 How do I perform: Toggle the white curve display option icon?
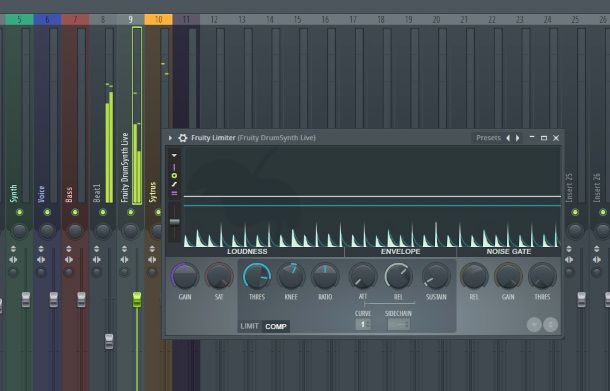pyautogui.click(x=174, y=184)
